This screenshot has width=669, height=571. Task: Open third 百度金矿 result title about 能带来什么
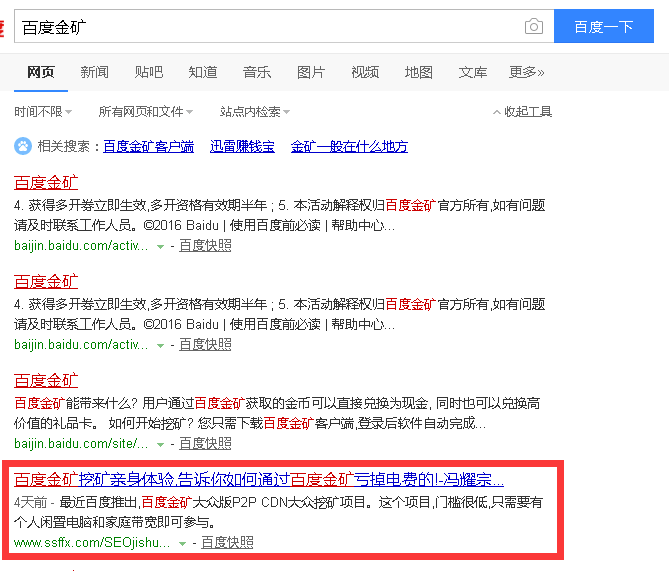46,381
